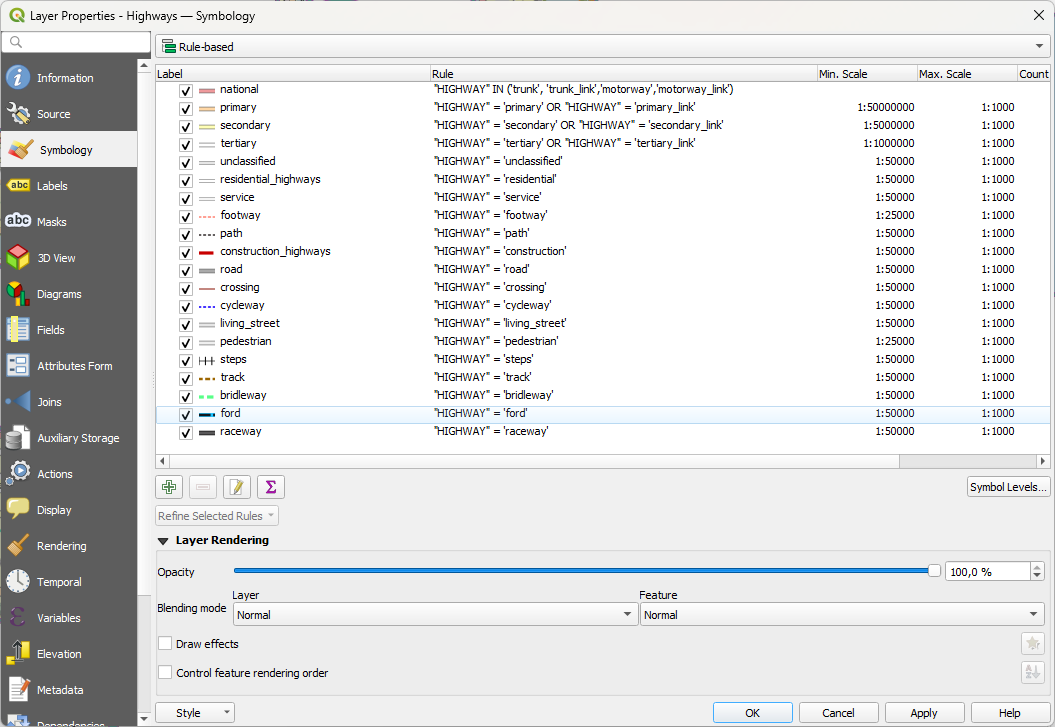
Task: Enable Control feature rendering order
Action: click(165, 673)
